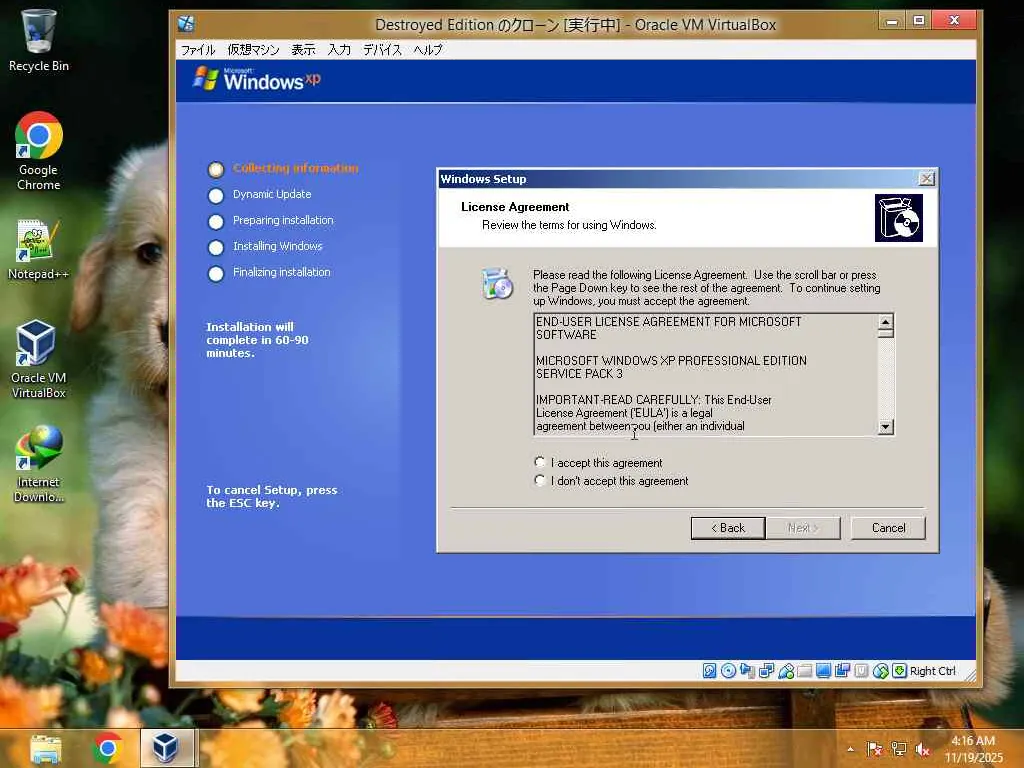Click the Cancel button in Windows Setup

click(x=888, y=528)
